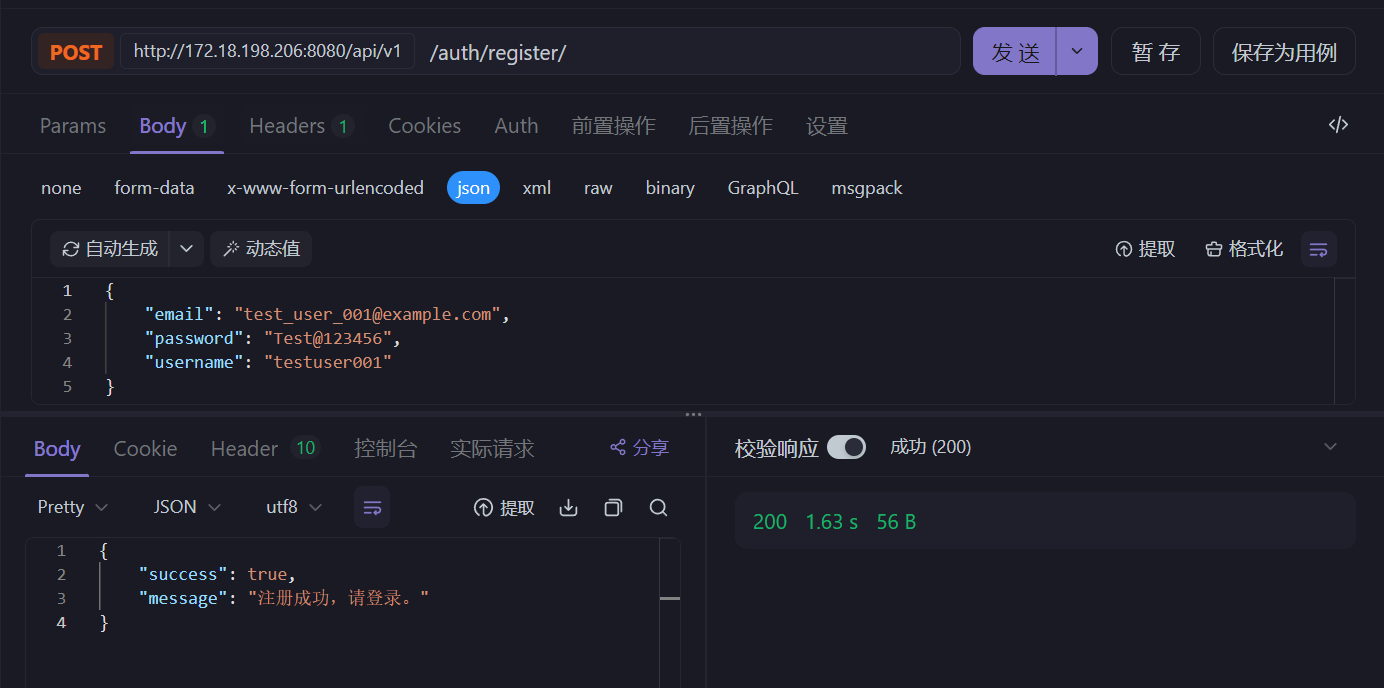Click the 200 status code
This screenshot has width=1384, height=688.
(x=769, y=522)
